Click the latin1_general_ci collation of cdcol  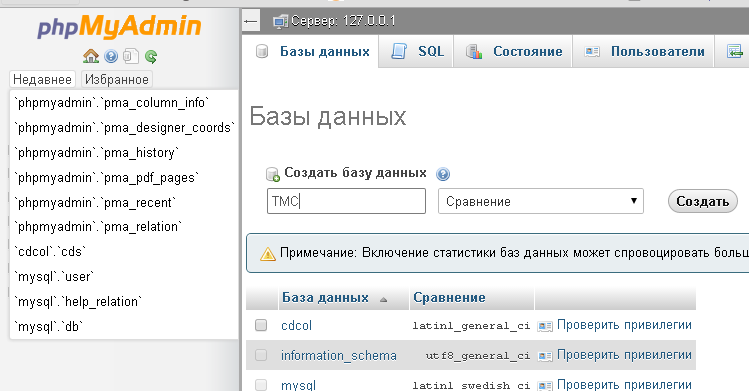point(471,326)
